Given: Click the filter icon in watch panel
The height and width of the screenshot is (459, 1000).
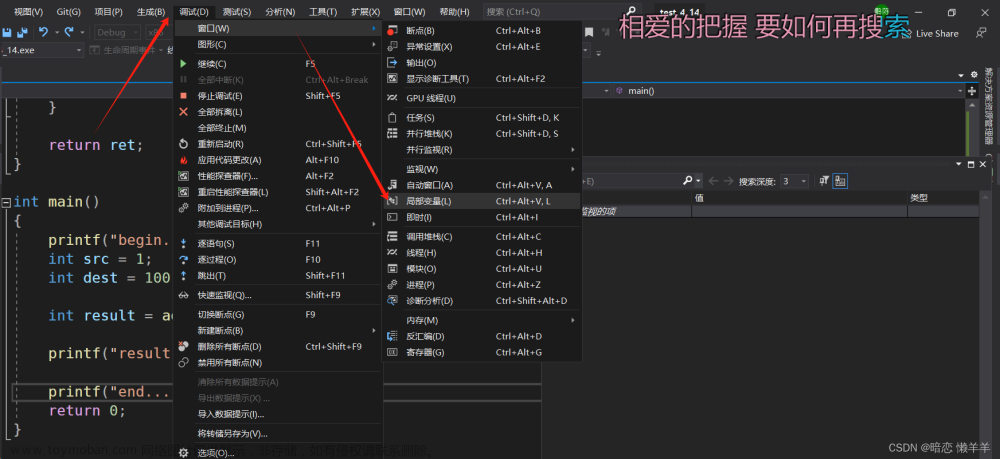Looking at the screenshot, I should (825, 181).
